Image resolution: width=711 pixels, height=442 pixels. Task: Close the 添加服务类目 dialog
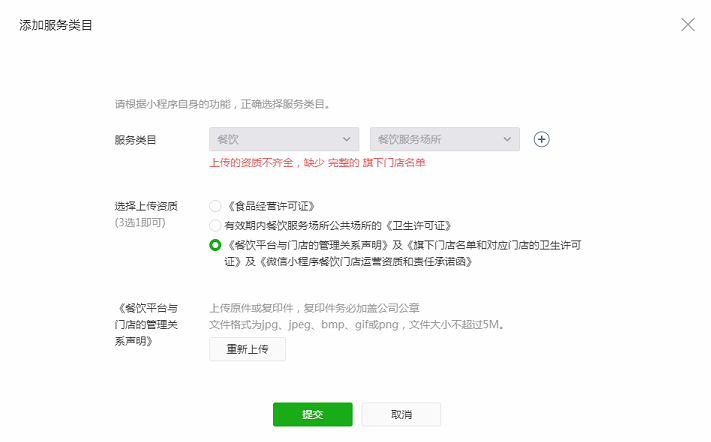point(688,24)
